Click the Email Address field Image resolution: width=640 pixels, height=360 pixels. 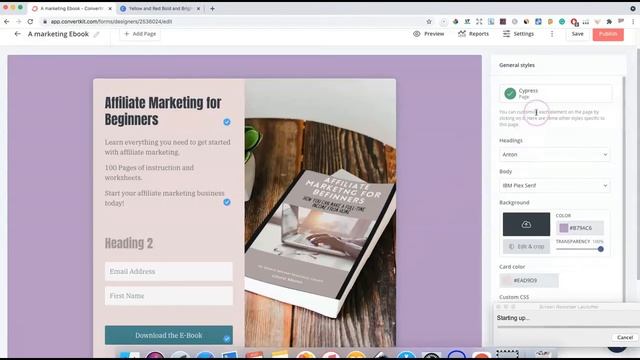point(169,271)
